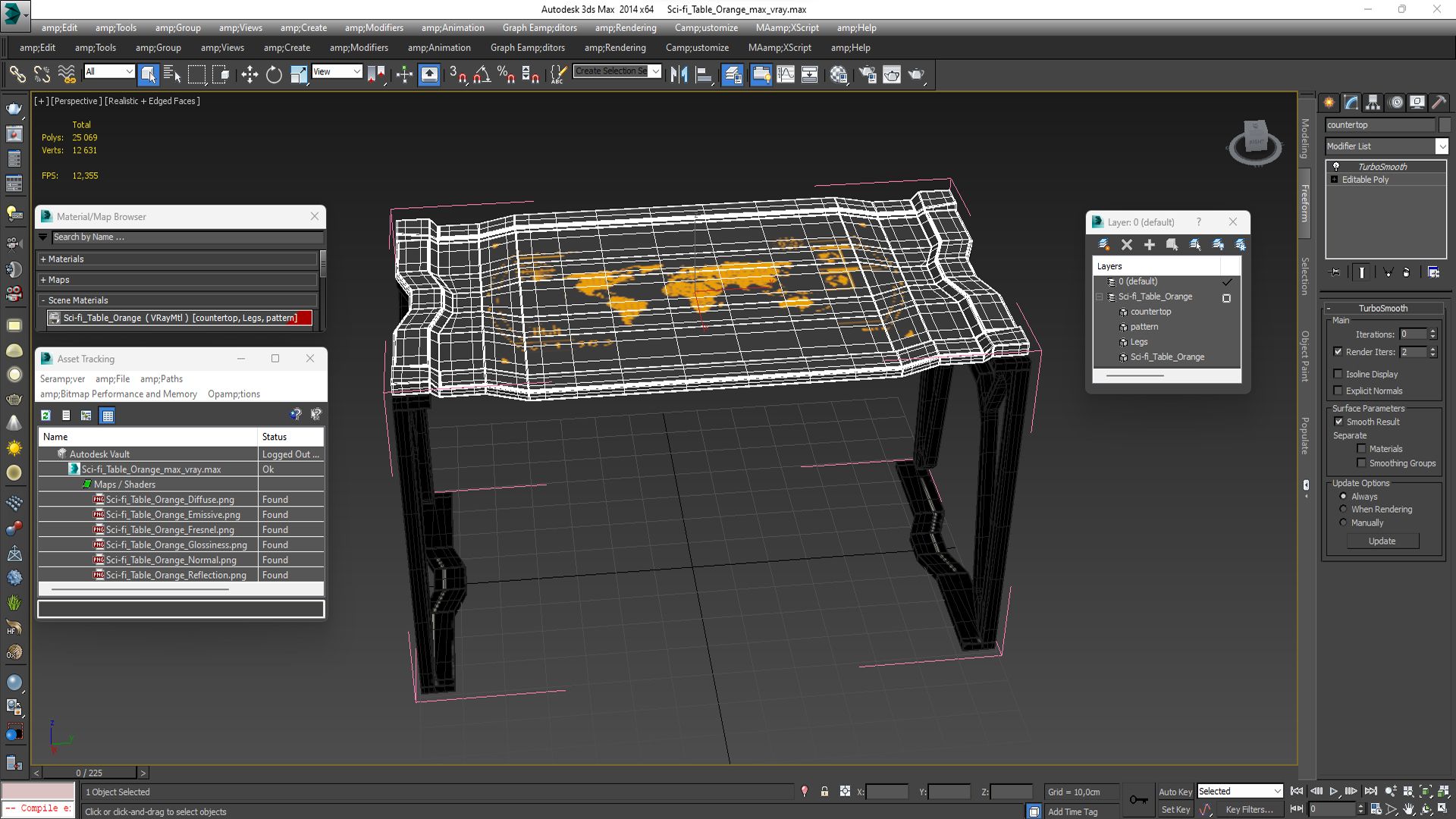This screenshot has width=1456, height=819.
Task: Open Render Setup teapot icon
Action: pos(867,74)
